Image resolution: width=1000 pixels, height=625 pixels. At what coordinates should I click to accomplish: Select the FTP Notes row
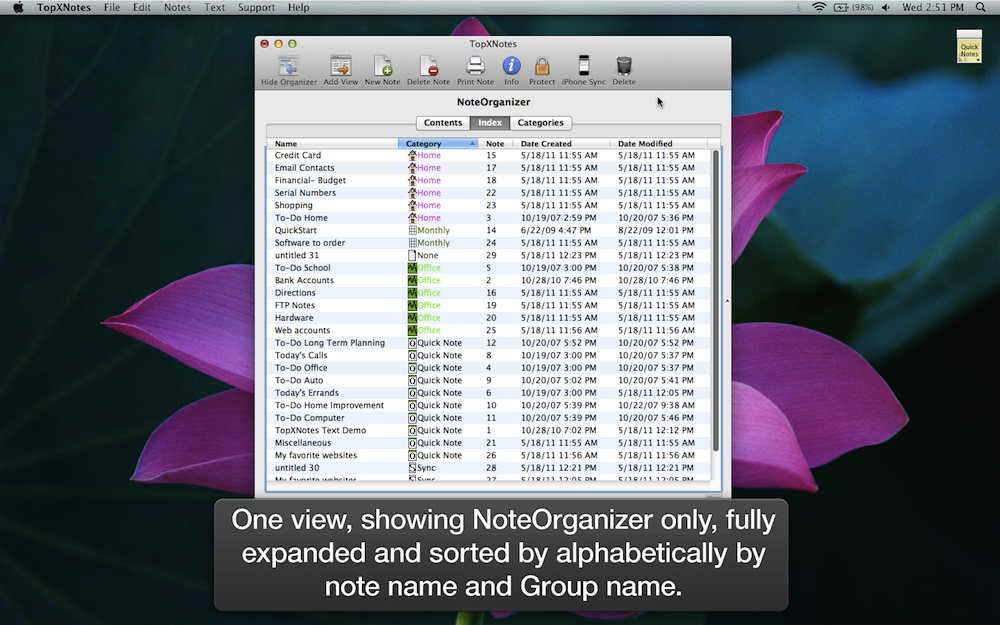(x=489, y=305)
